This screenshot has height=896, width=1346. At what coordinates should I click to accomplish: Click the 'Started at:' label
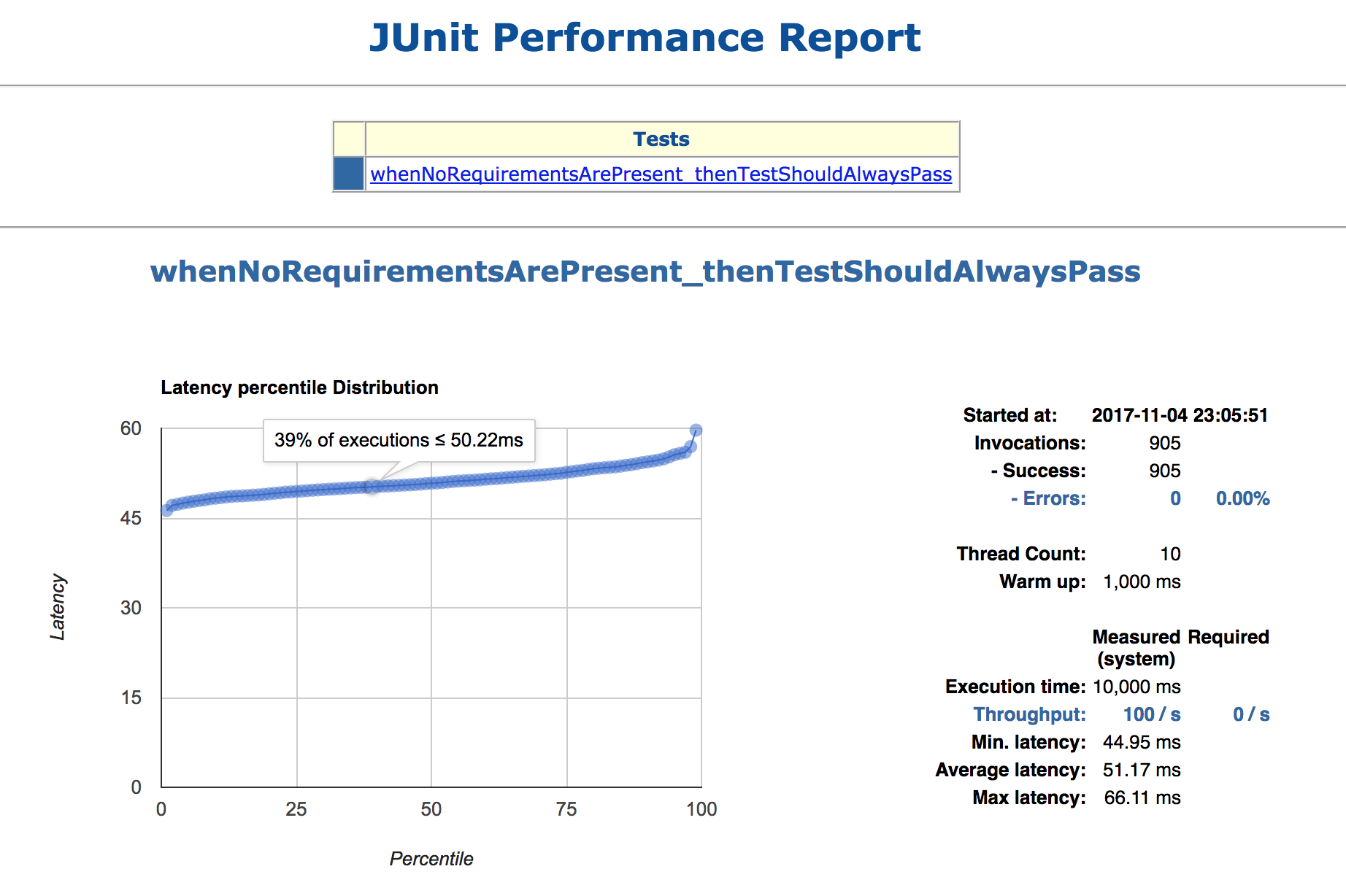1009,415
